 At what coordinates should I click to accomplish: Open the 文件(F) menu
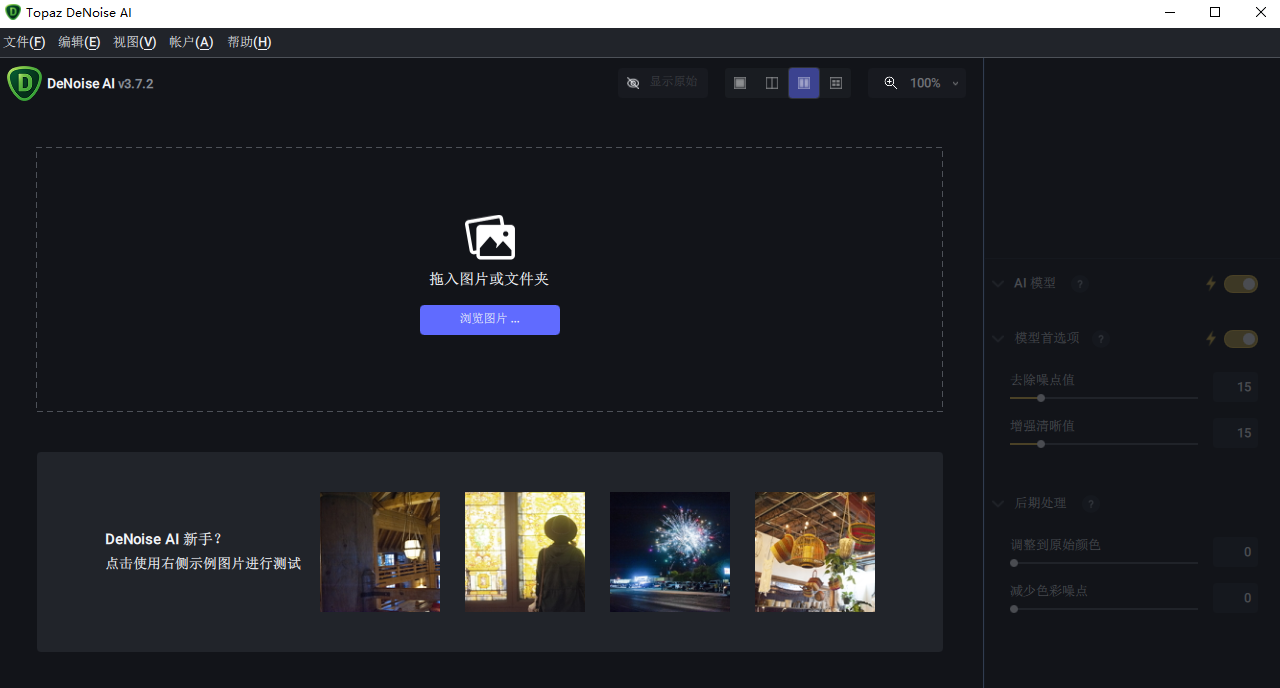[24, 42]
